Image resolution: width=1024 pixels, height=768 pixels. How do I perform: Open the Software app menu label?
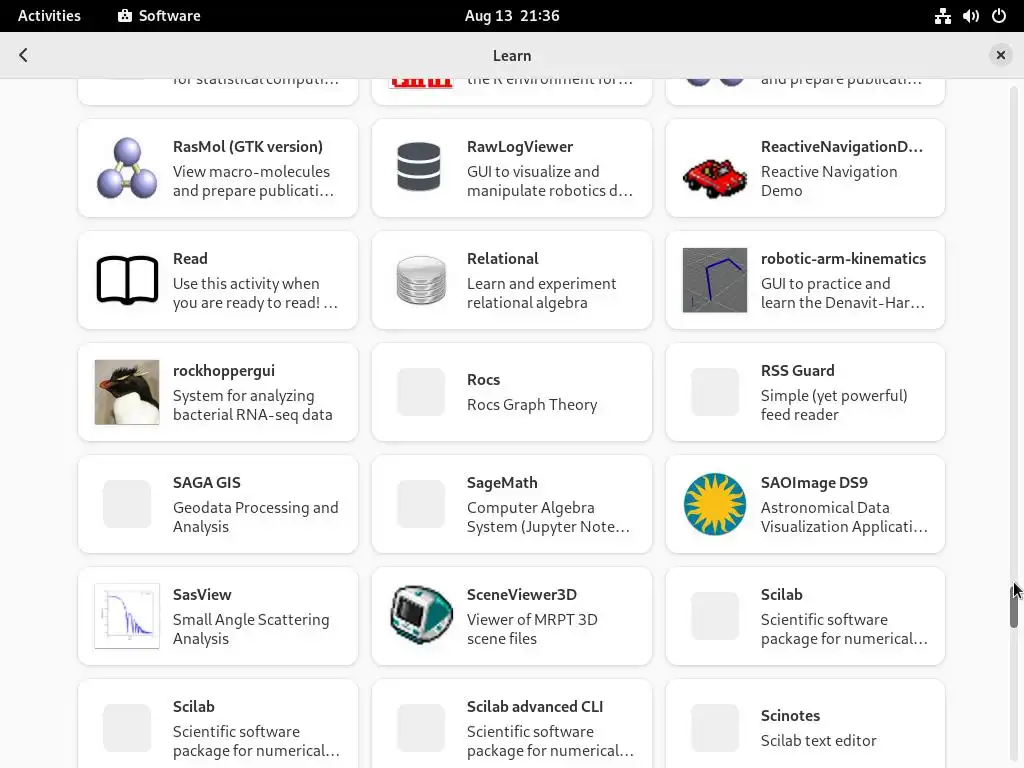[169, 16]
